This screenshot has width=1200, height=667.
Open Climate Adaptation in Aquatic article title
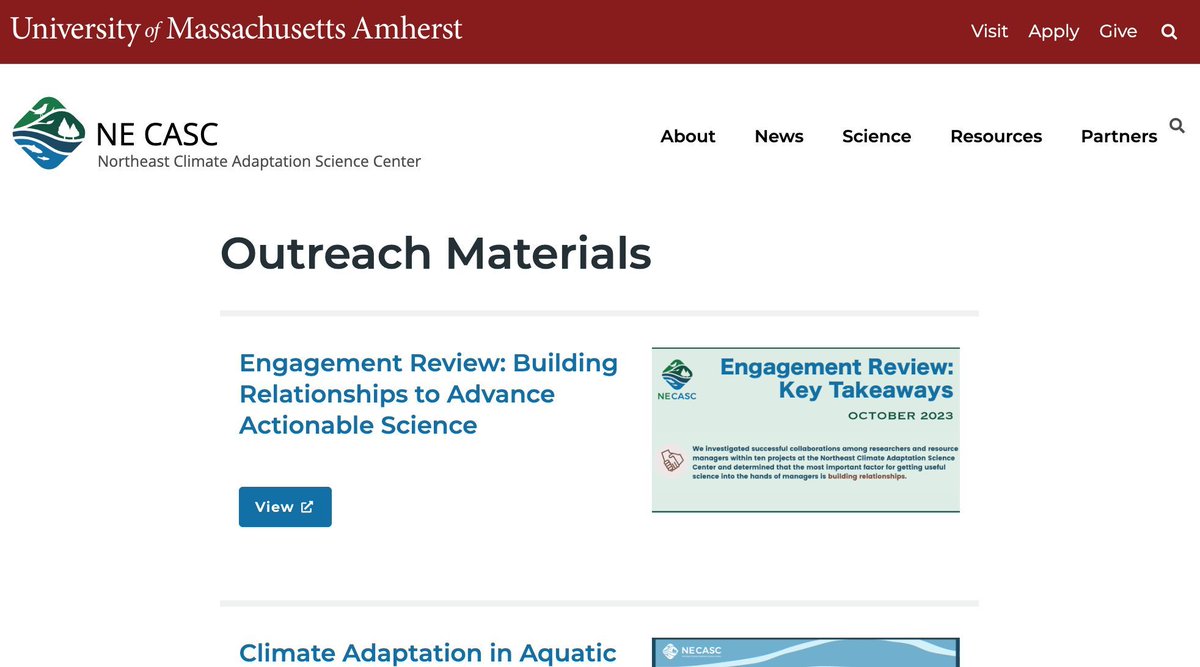(428, 653)
